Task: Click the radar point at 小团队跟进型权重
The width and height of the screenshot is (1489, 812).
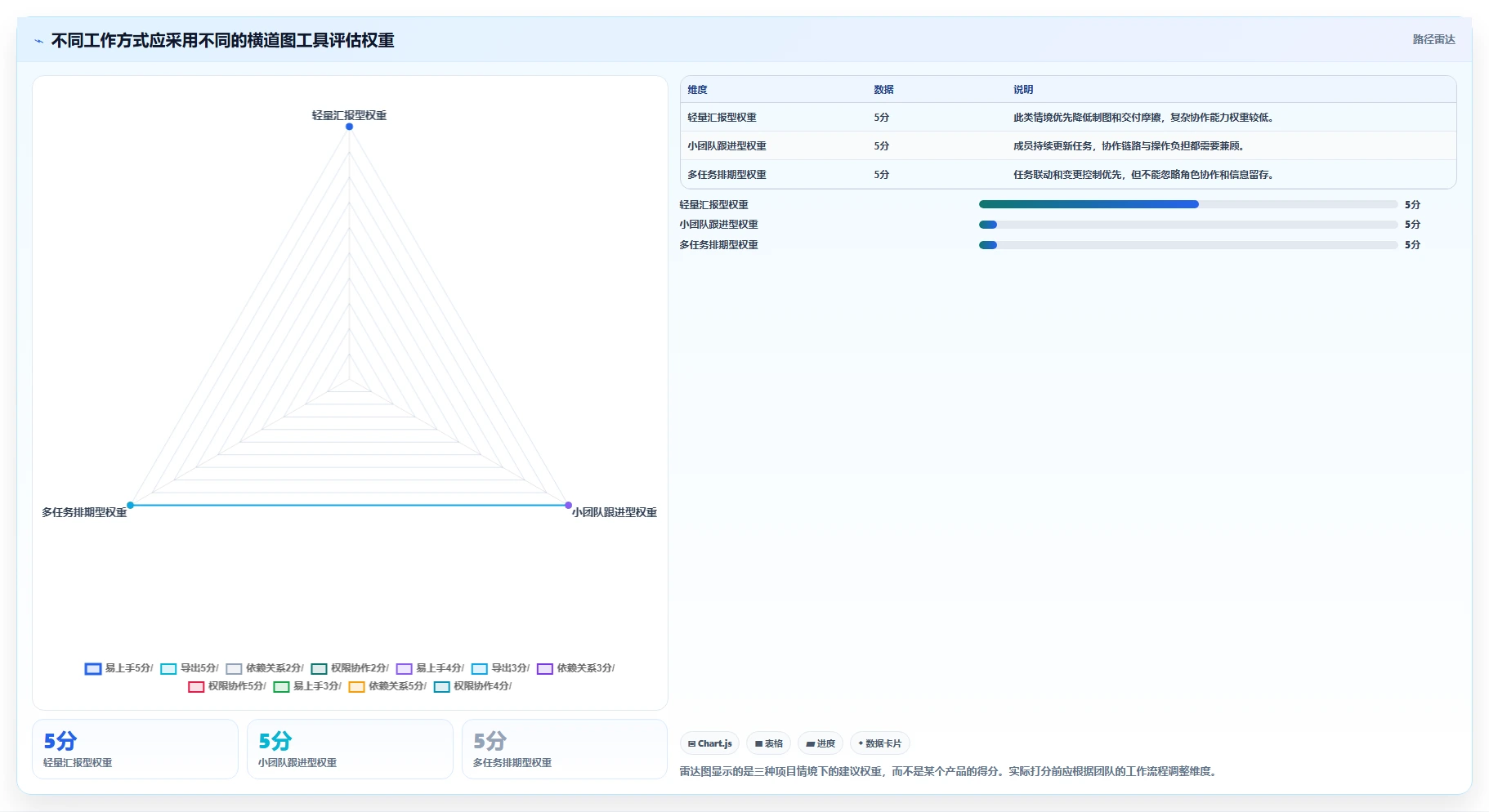Action: [x=569, y=506]
